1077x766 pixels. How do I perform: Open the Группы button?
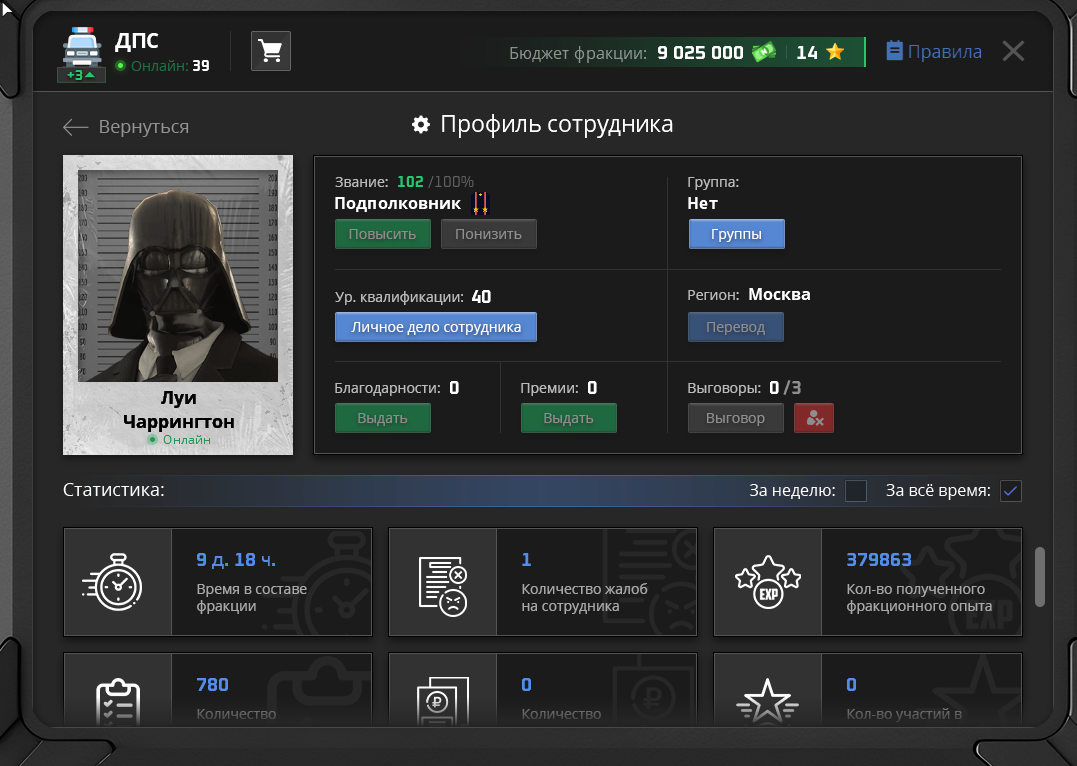coord(736,234)
